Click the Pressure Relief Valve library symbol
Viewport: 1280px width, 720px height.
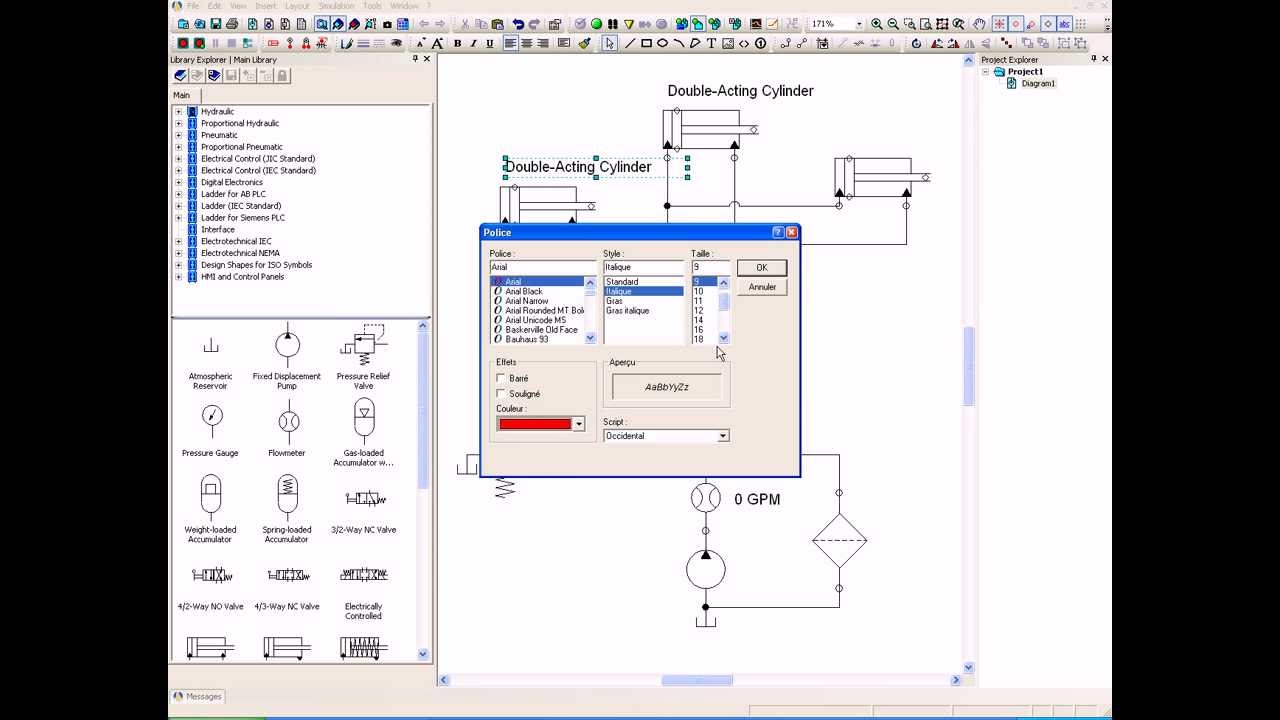pos(363,358)
